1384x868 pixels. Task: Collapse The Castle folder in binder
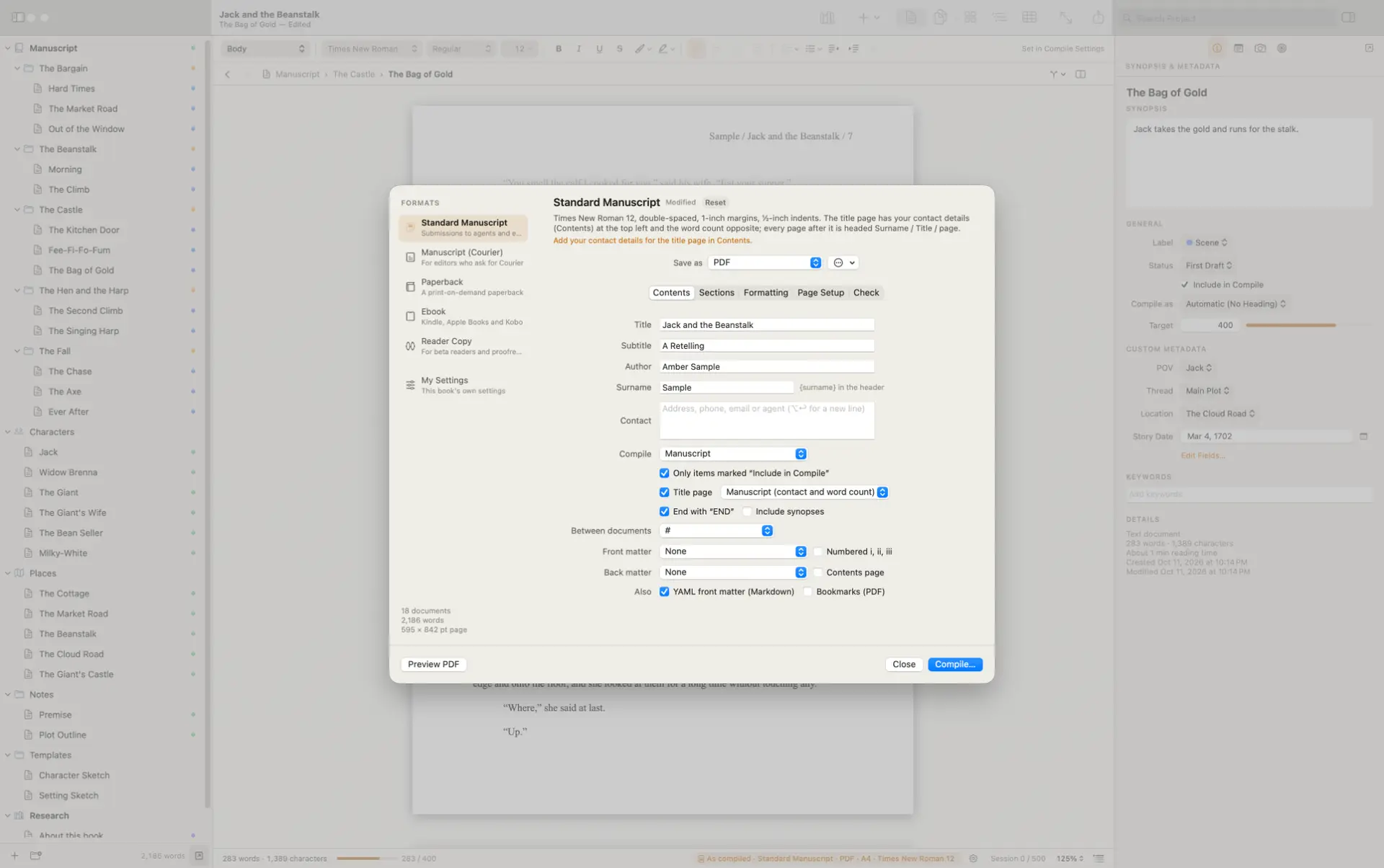(x=17, y=210)
